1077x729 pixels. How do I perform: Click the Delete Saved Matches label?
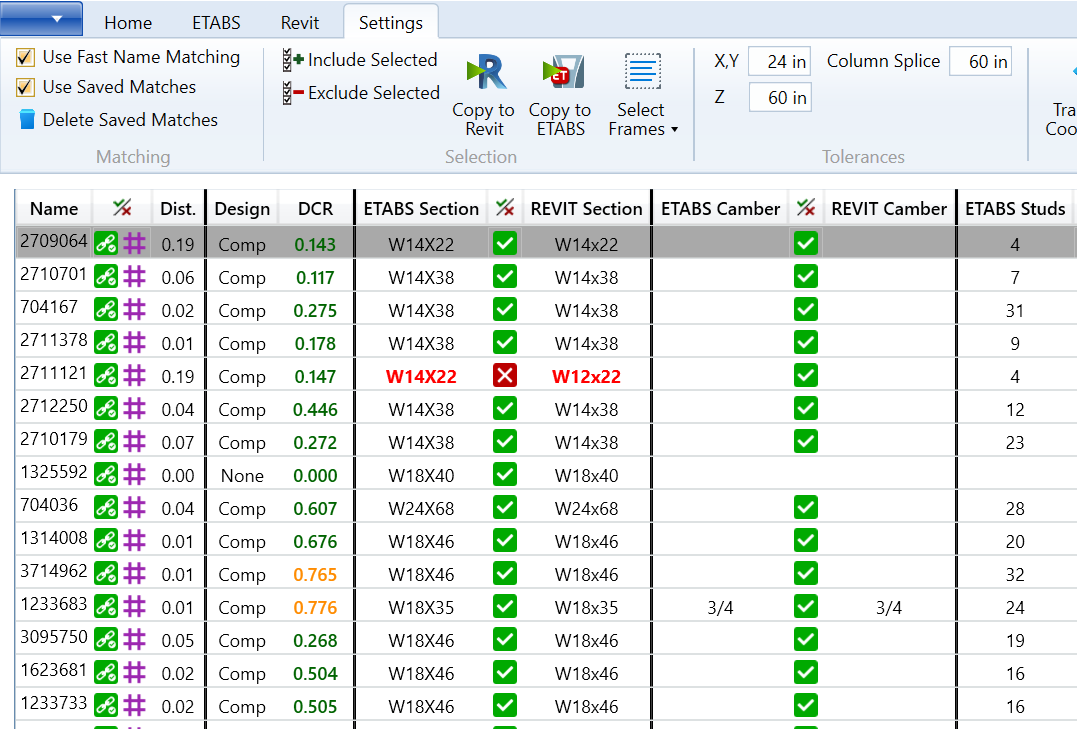[x=130, y=120]
